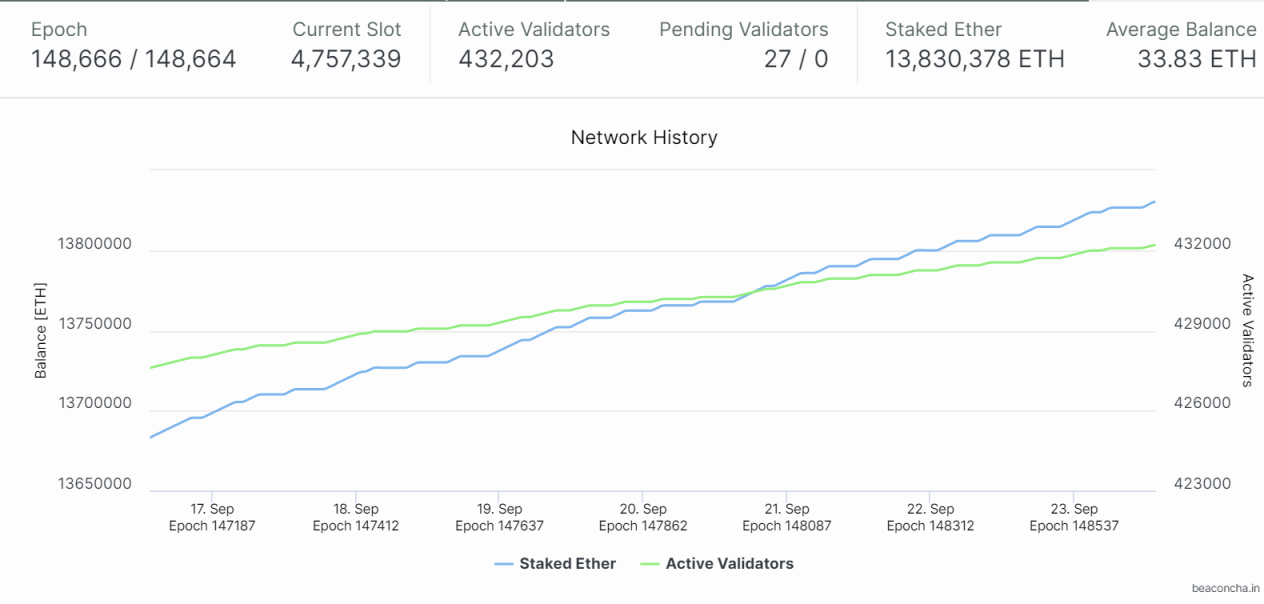Click the Current Slot number 4,757,339
1264x604 pixels.
pos(346,60)
